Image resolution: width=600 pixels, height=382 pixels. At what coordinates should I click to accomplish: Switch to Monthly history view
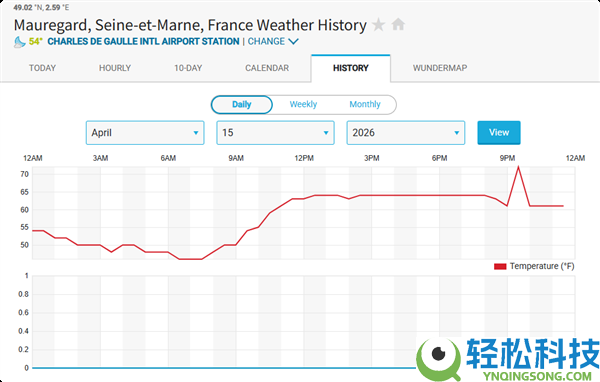point(365,104)
